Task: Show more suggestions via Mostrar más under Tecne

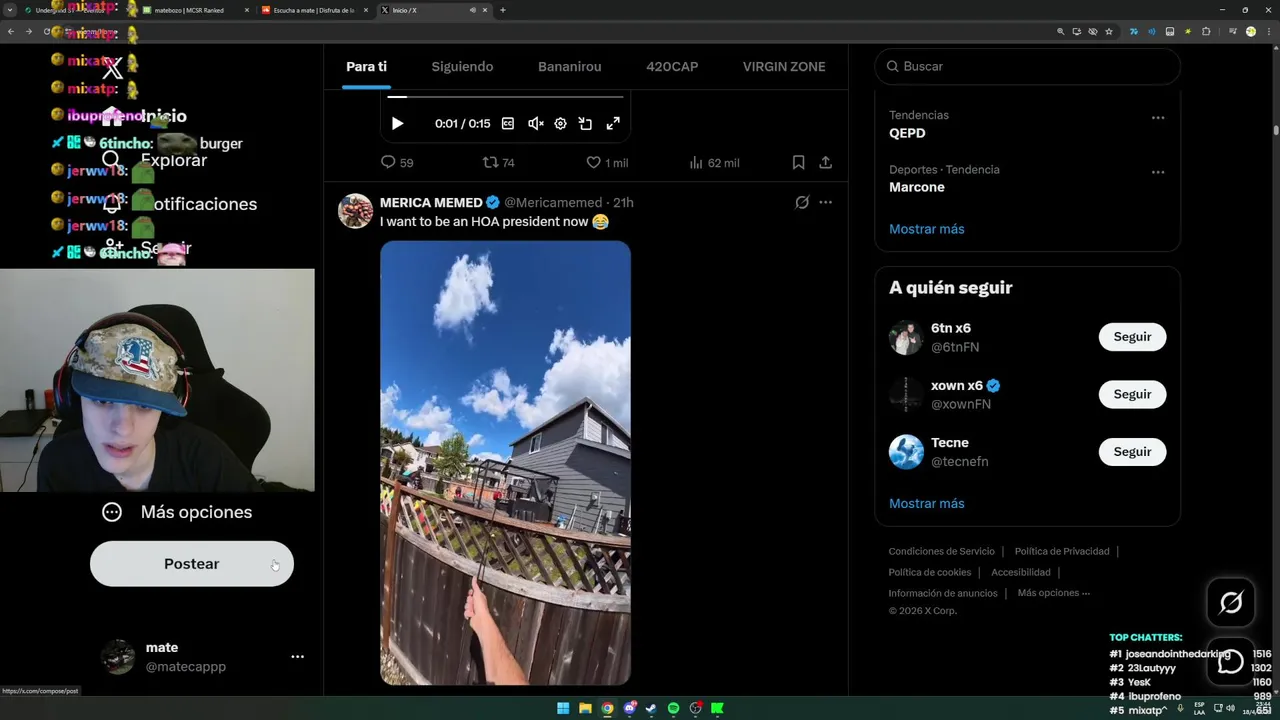Action: point(927,503)
